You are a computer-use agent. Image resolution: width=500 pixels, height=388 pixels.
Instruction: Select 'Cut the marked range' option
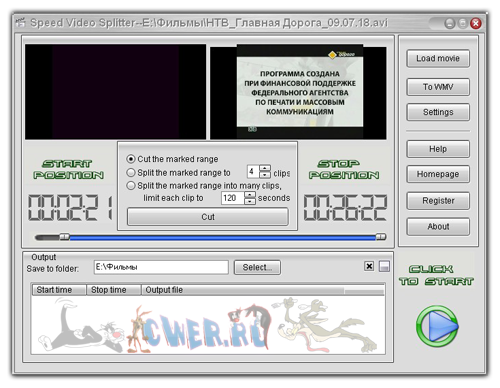coord(131,159)
